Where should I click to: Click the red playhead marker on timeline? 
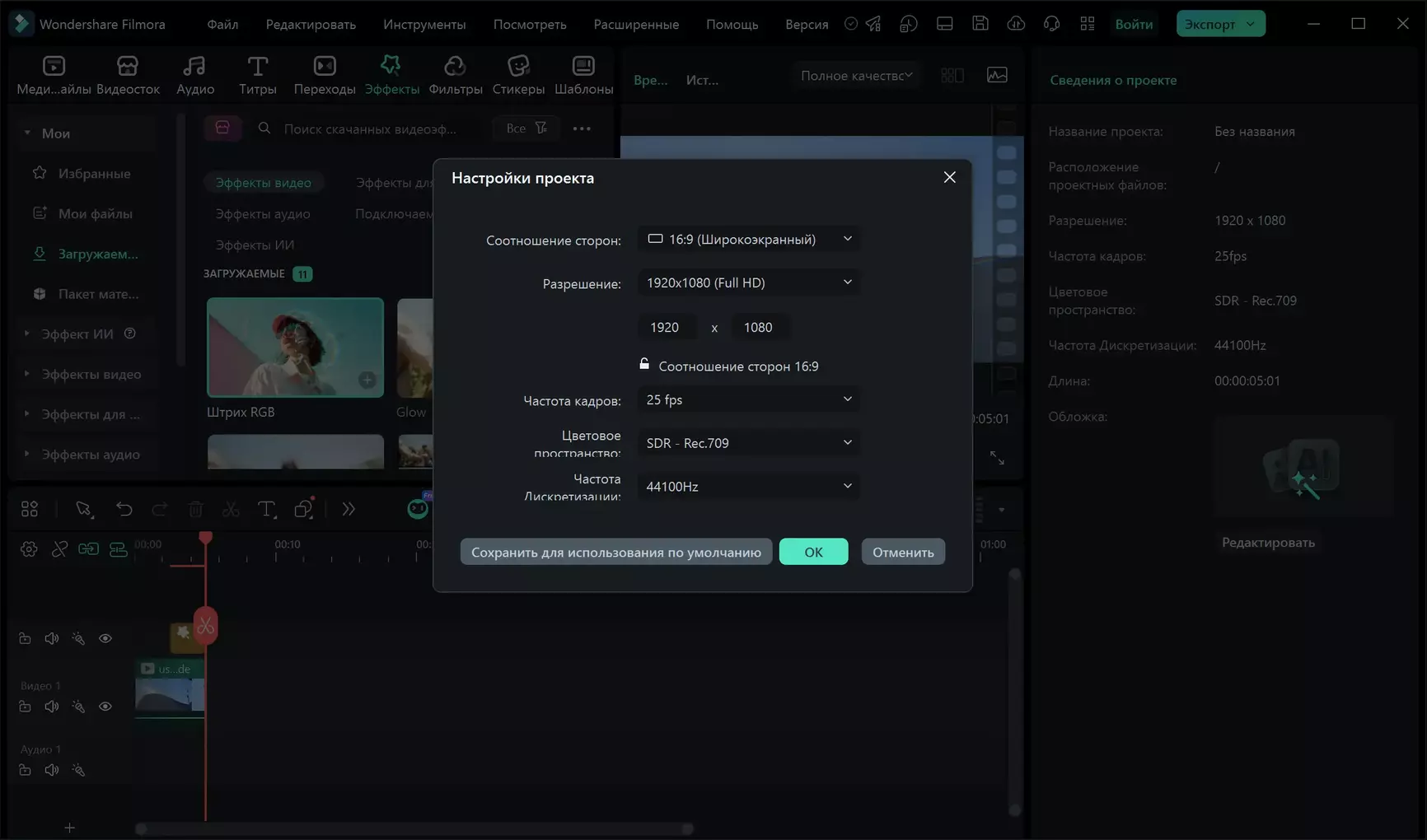[x=205, y=538]
